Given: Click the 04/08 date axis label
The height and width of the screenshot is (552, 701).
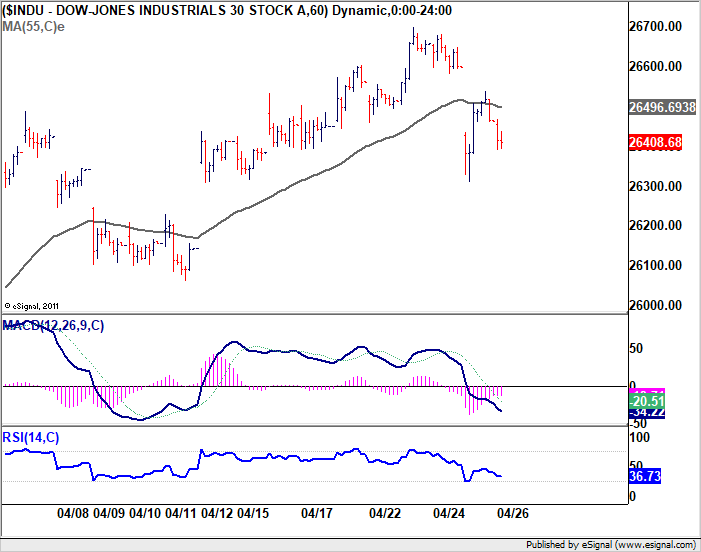Looking at the screenshot, I should 73,513.
